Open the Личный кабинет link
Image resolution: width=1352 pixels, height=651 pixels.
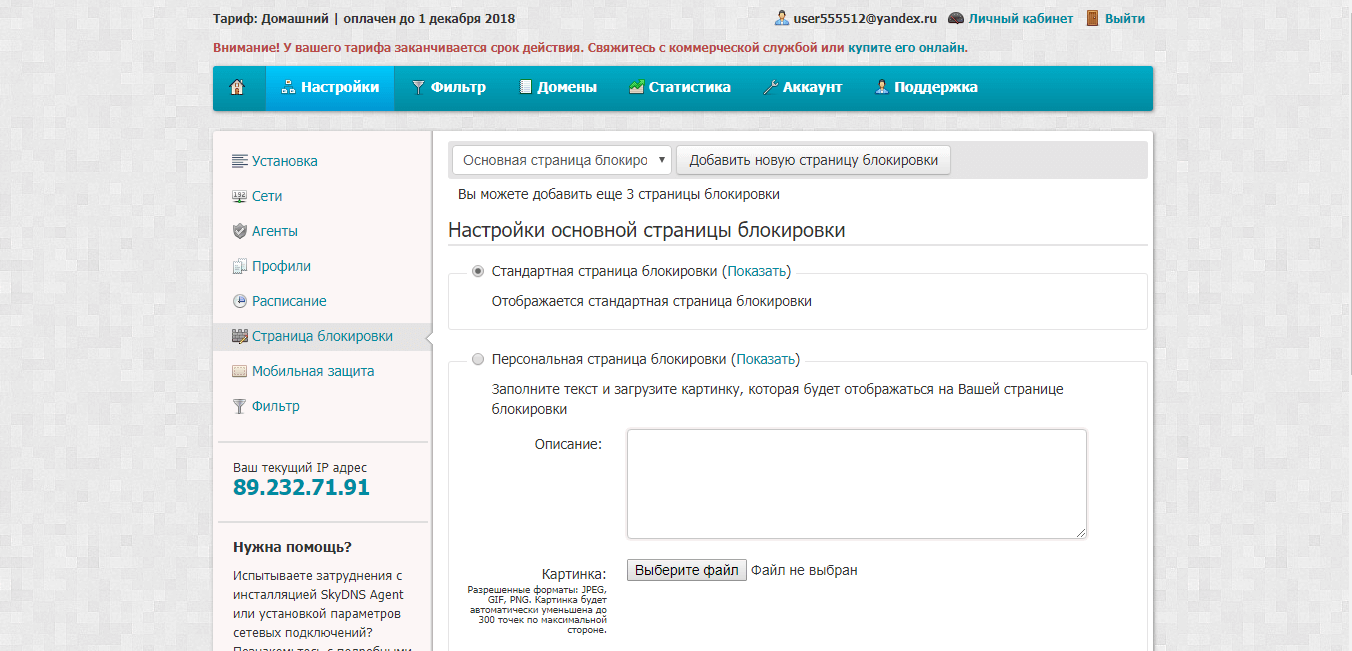(1020, 19)
